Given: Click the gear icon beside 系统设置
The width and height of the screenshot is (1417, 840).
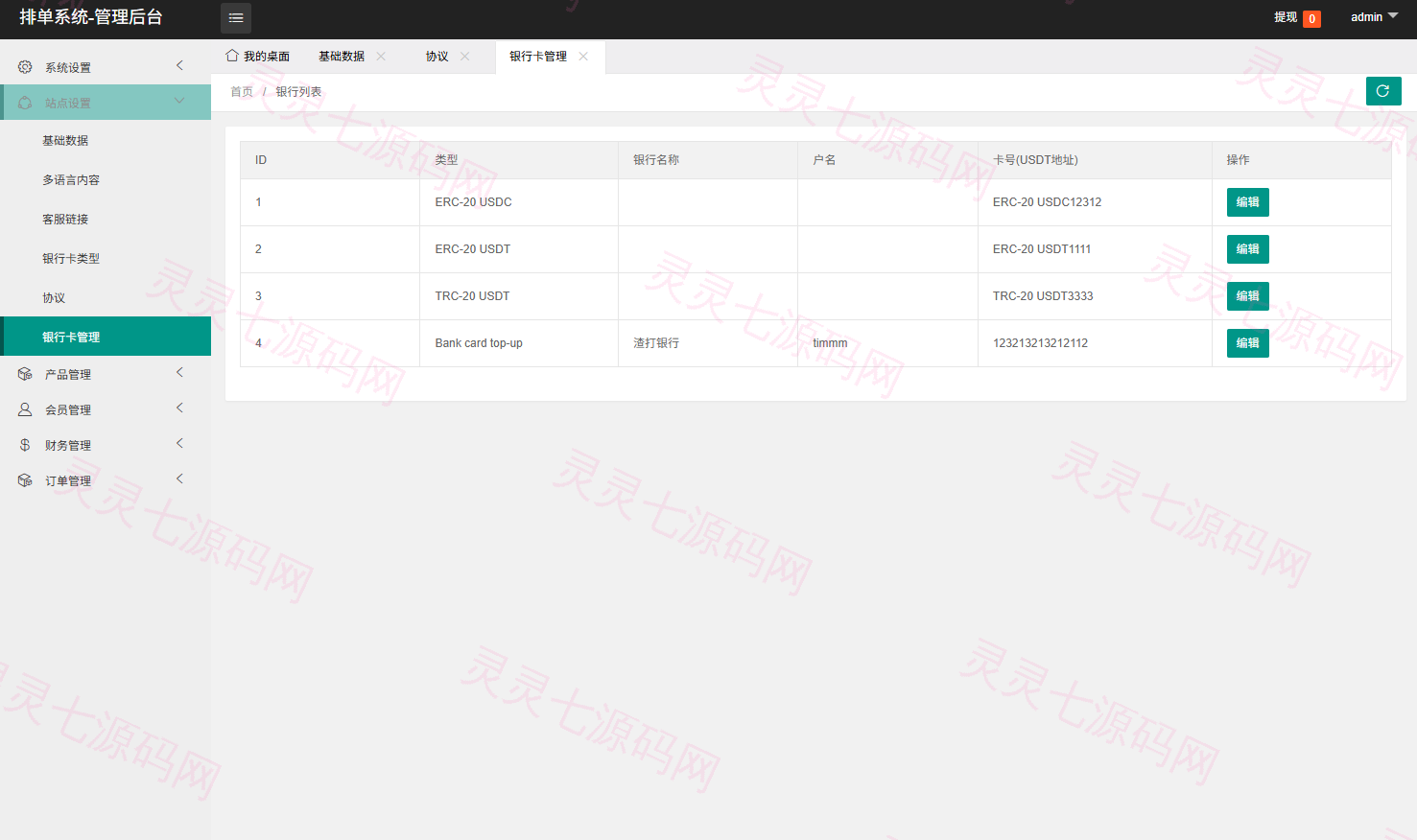Looking at the screenshot, I should point(25,67).
